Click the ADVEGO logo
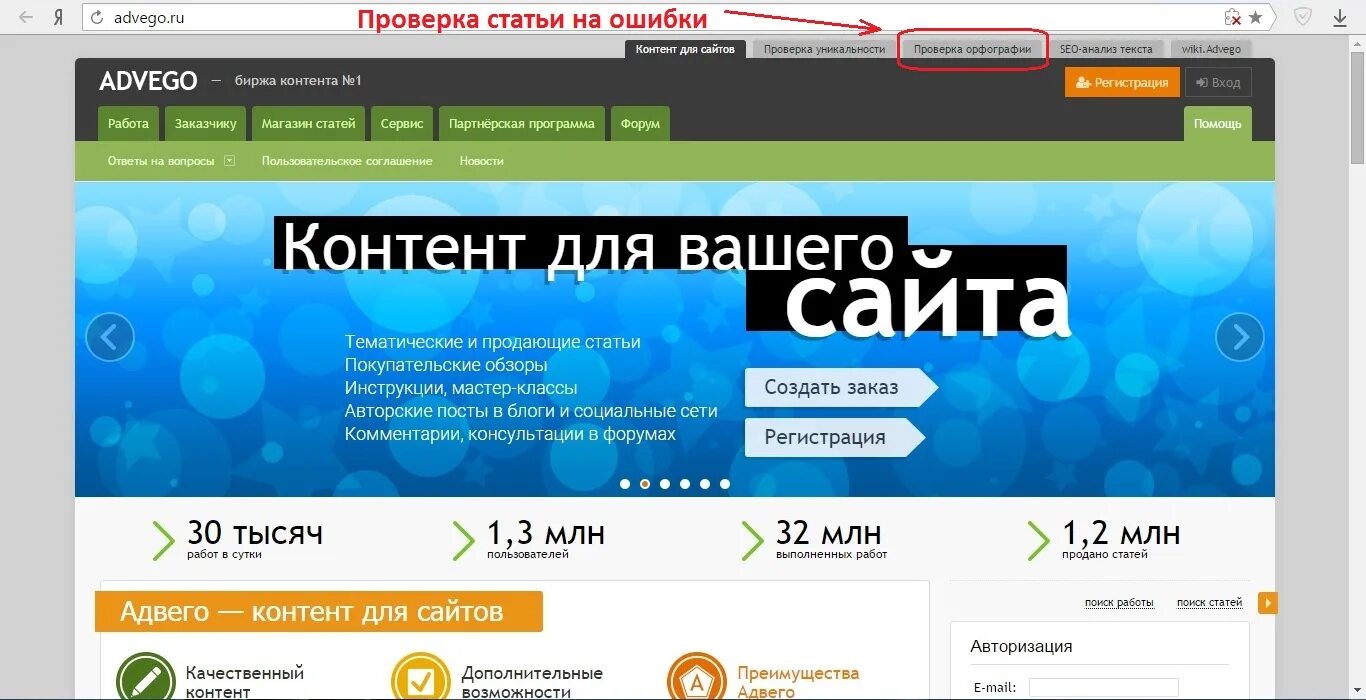The width and height of the screenshot is (1366, 700). coord(148,81)
